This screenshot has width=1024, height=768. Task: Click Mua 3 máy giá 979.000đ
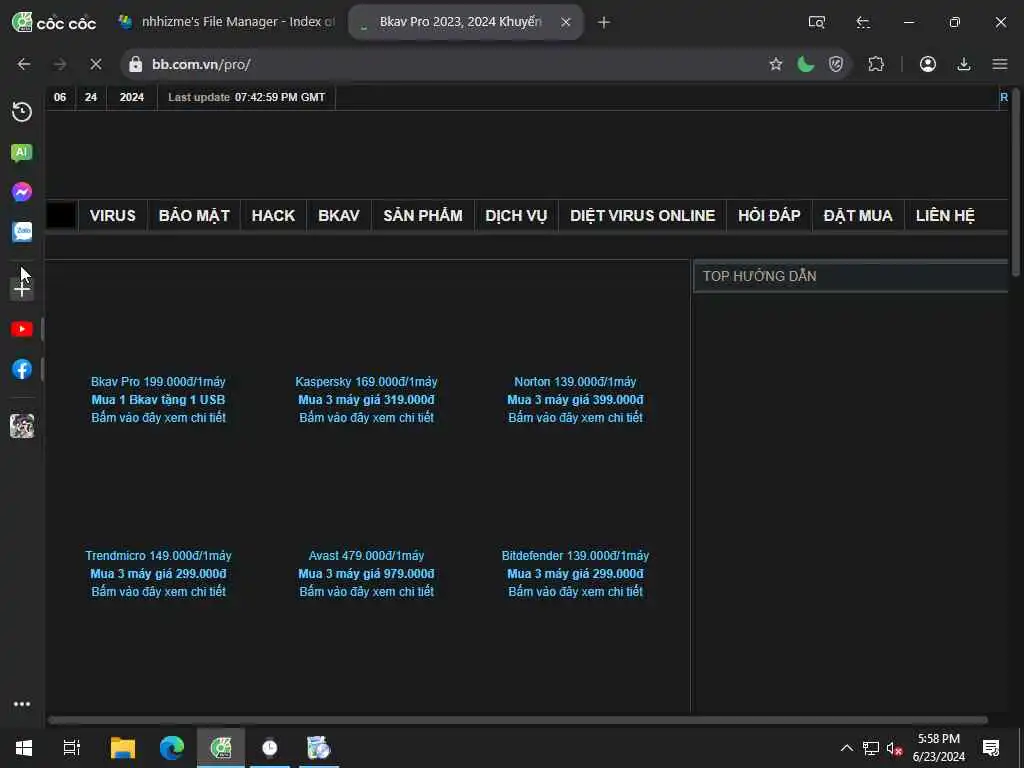tap(366, 573)
